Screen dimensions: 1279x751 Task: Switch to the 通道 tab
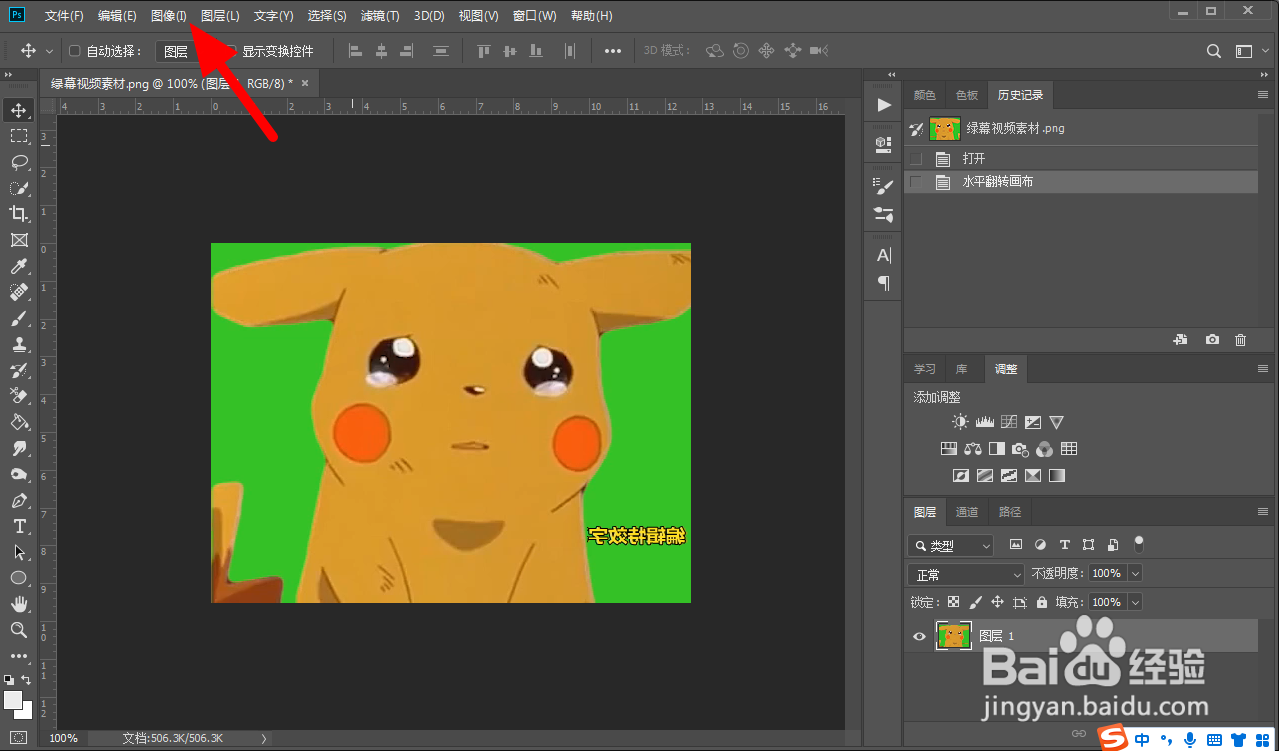pos(967,512)
